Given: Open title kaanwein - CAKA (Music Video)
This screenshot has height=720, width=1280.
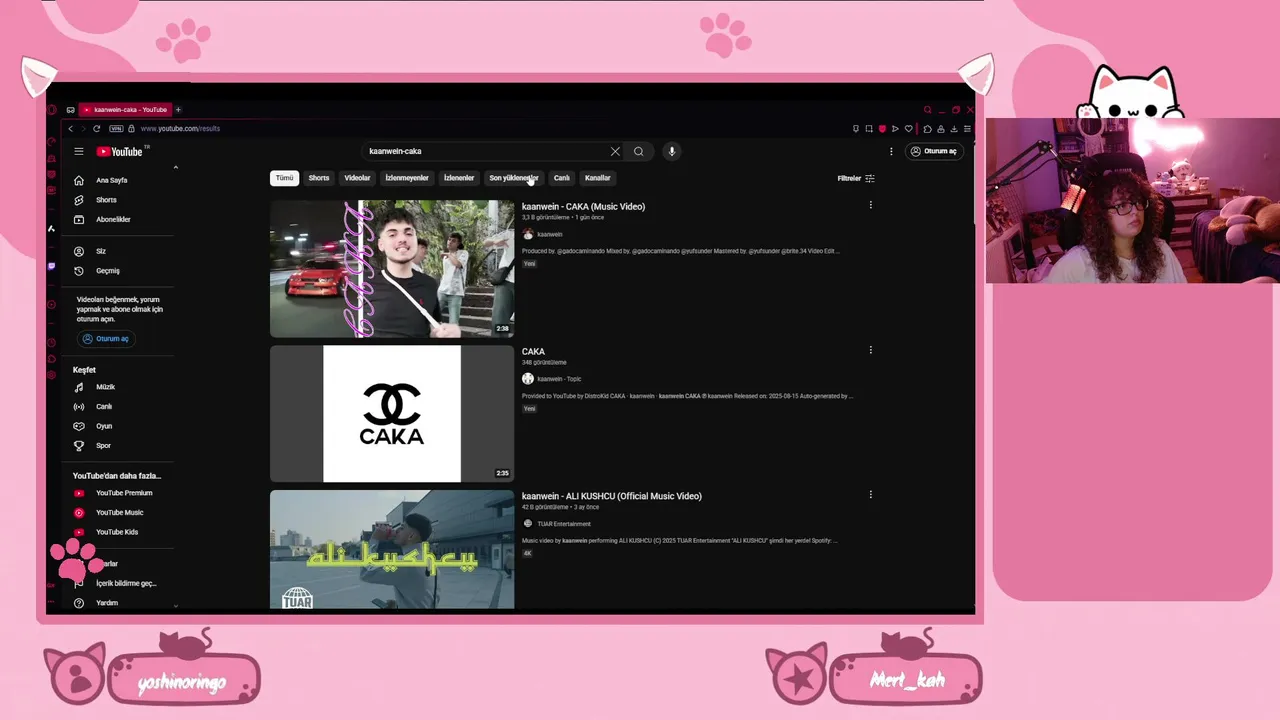Looking at the screenshot, I should 583,207.
